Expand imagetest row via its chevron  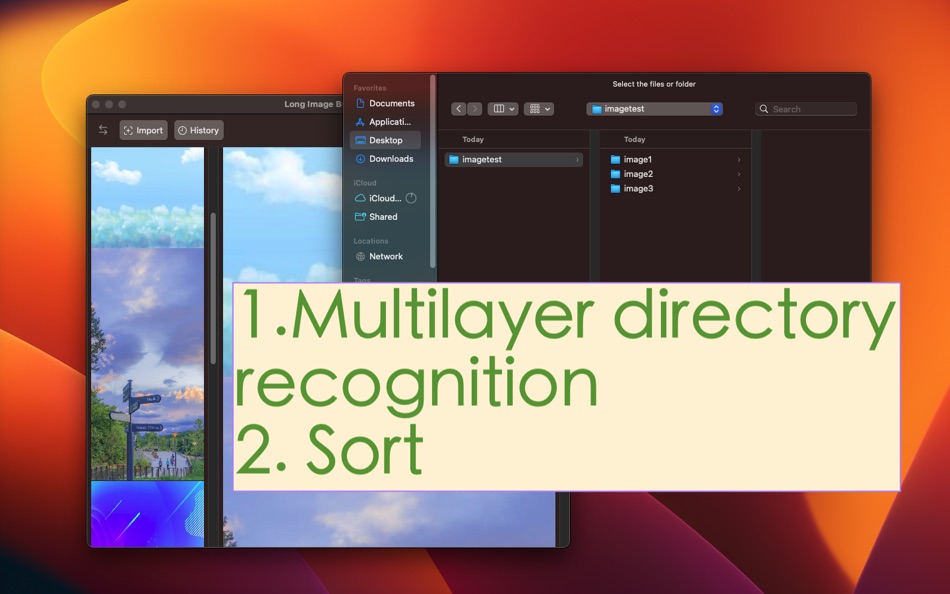coord(577,159)
